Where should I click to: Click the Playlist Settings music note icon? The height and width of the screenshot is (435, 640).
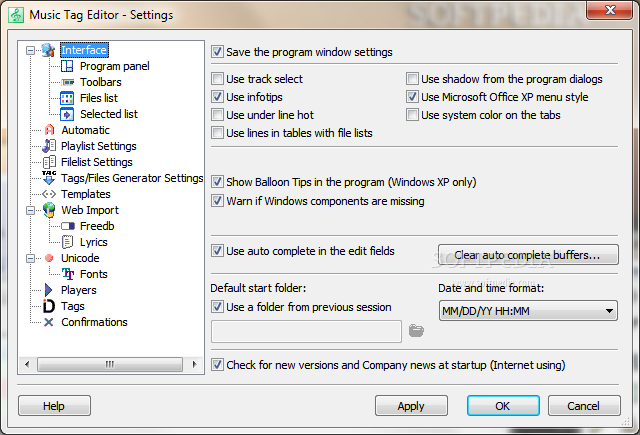click(x=49, y=146)
